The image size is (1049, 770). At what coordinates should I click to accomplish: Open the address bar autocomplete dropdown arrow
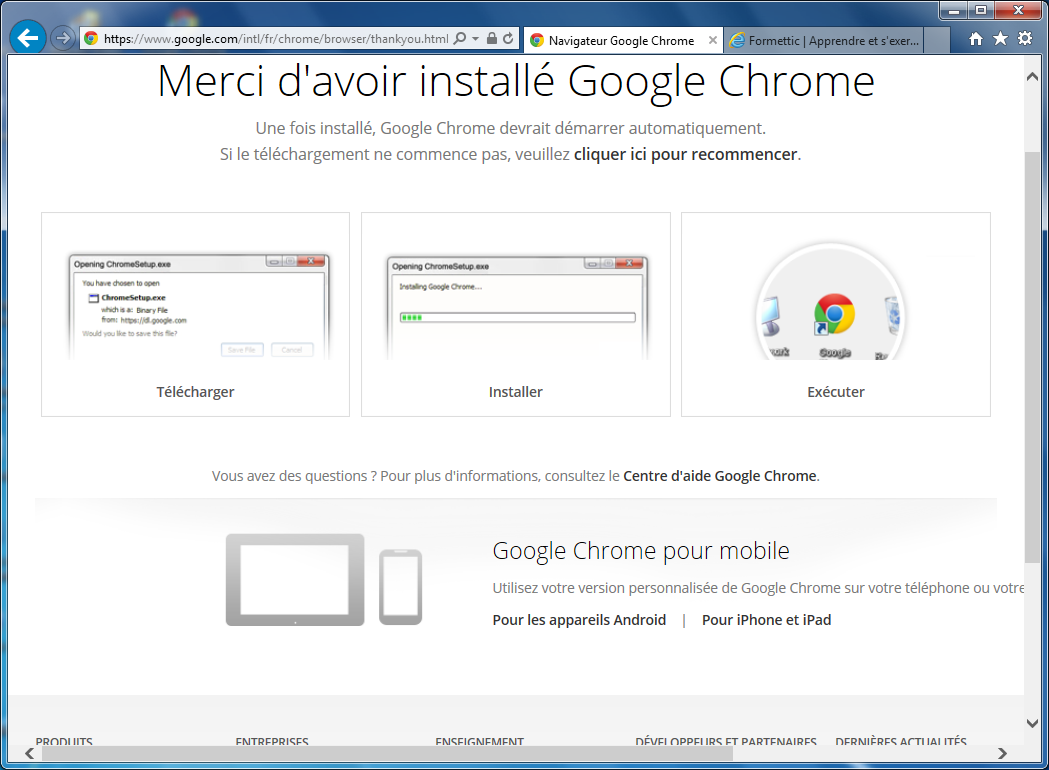click(475, 39)
